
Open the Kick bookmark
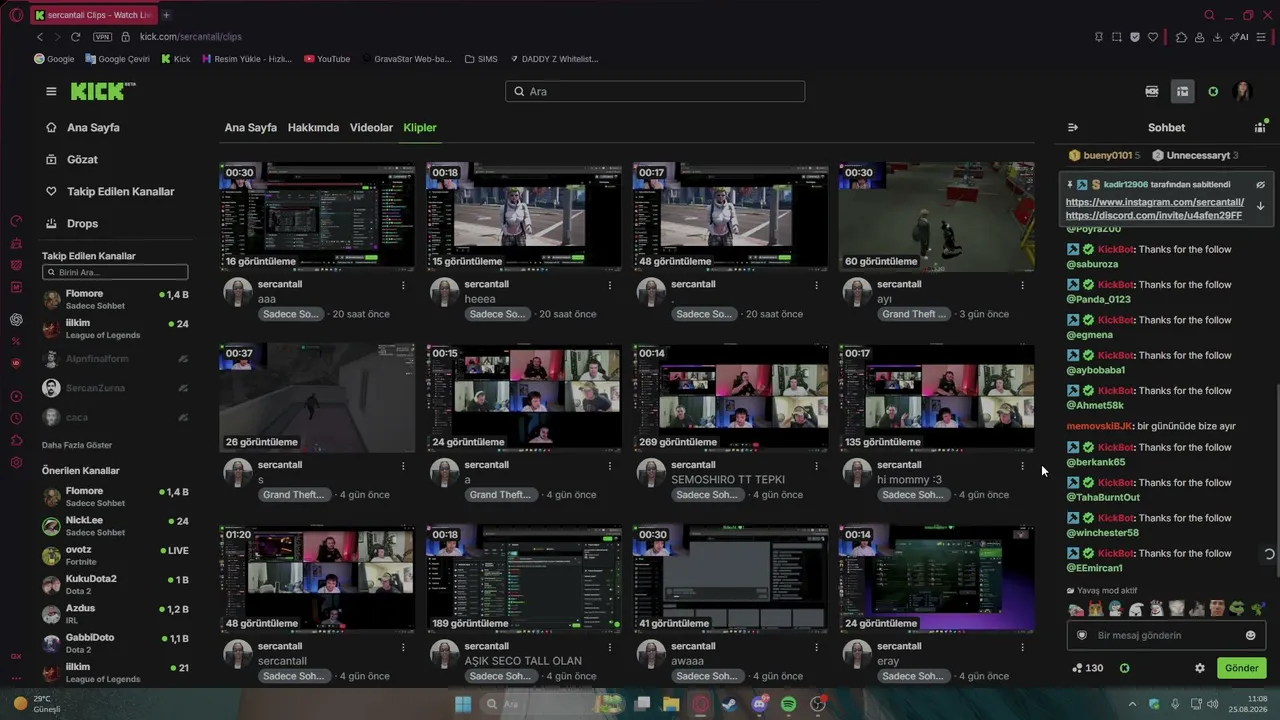coord(175,59)
